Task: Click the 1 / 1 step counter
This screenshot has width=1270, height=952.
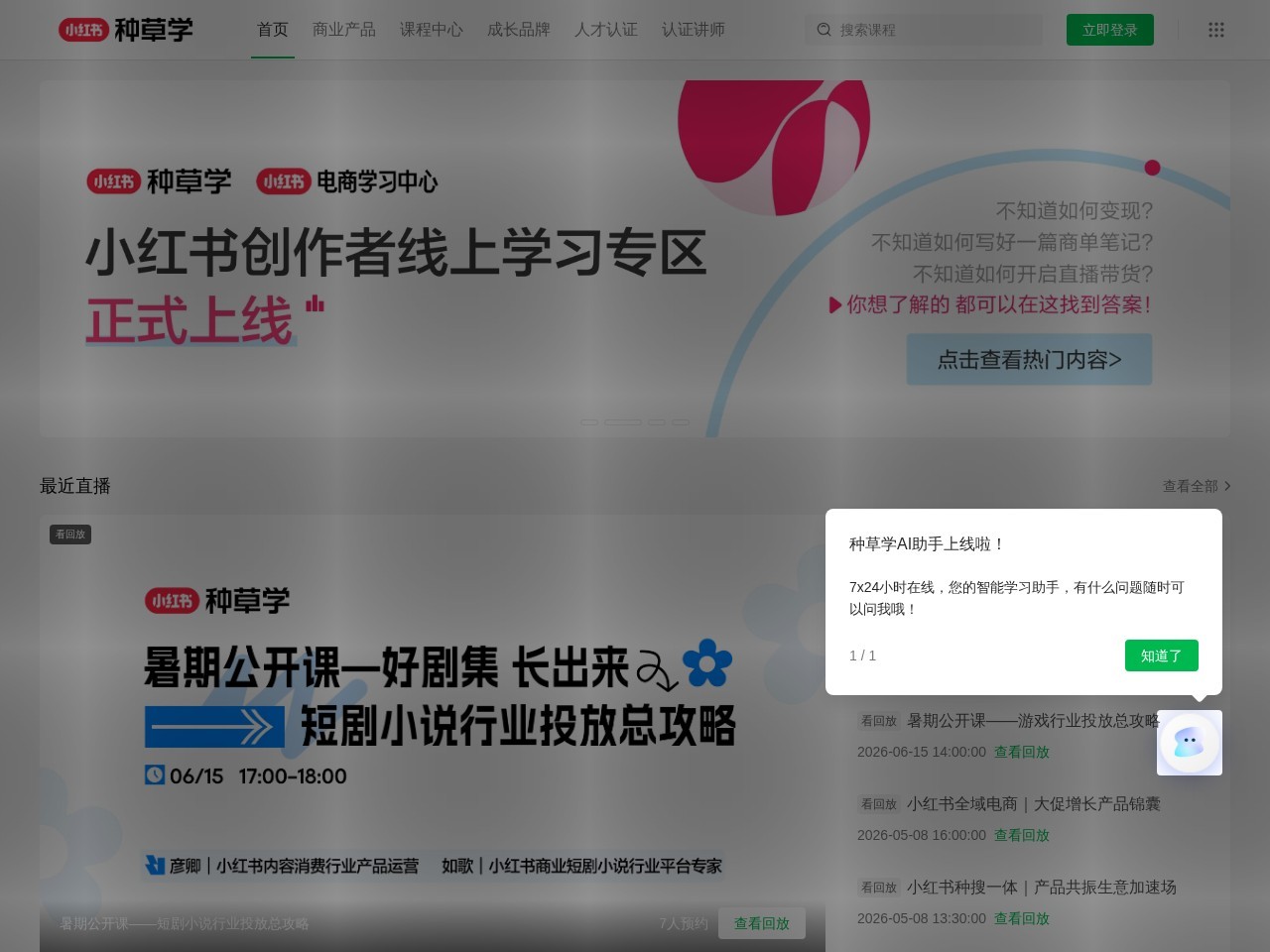Action: [x=862, y=655]
